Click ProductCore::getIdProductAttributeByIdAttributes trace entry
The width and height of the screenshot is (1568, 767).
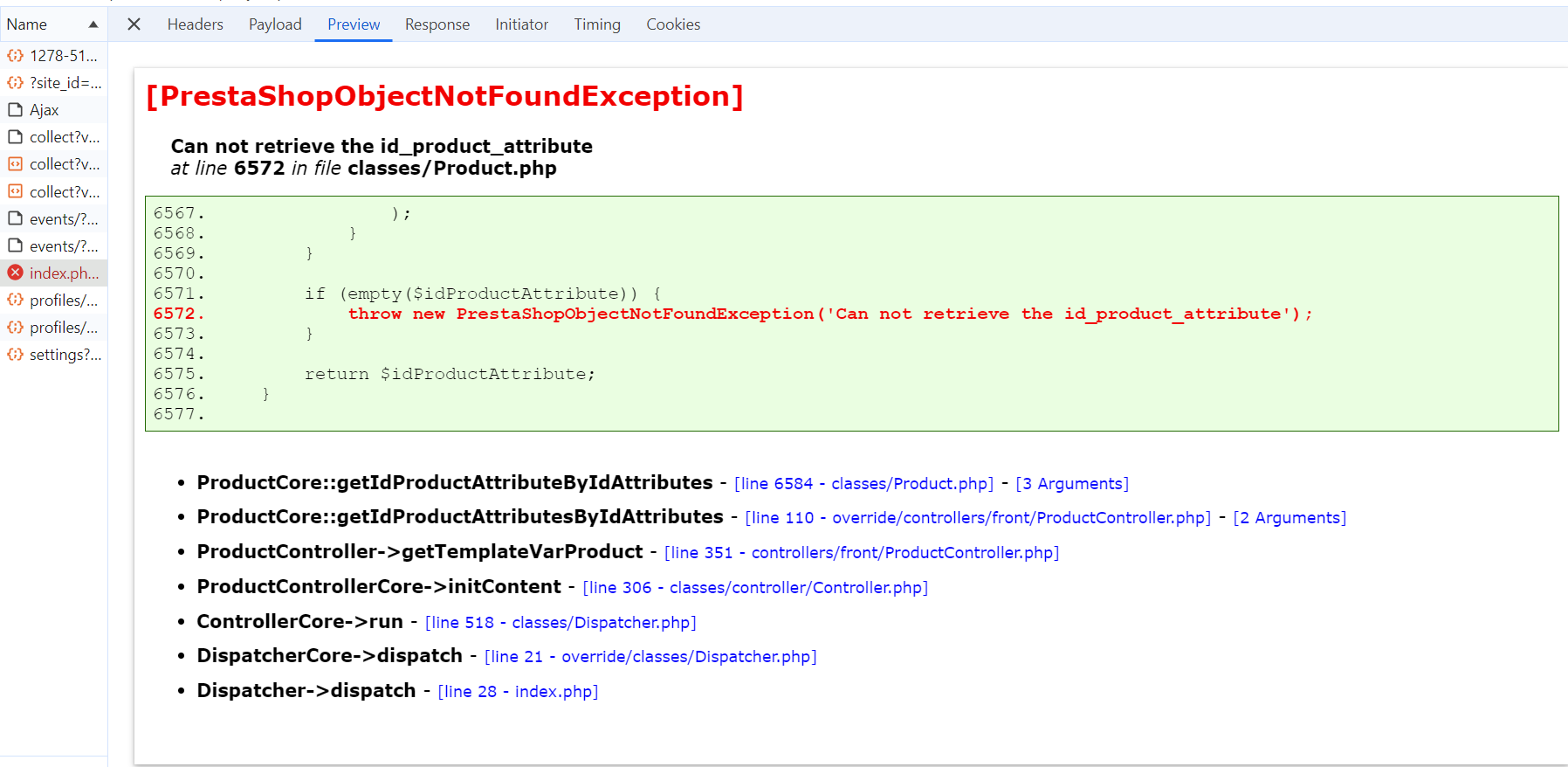click(x=455, y=483)
